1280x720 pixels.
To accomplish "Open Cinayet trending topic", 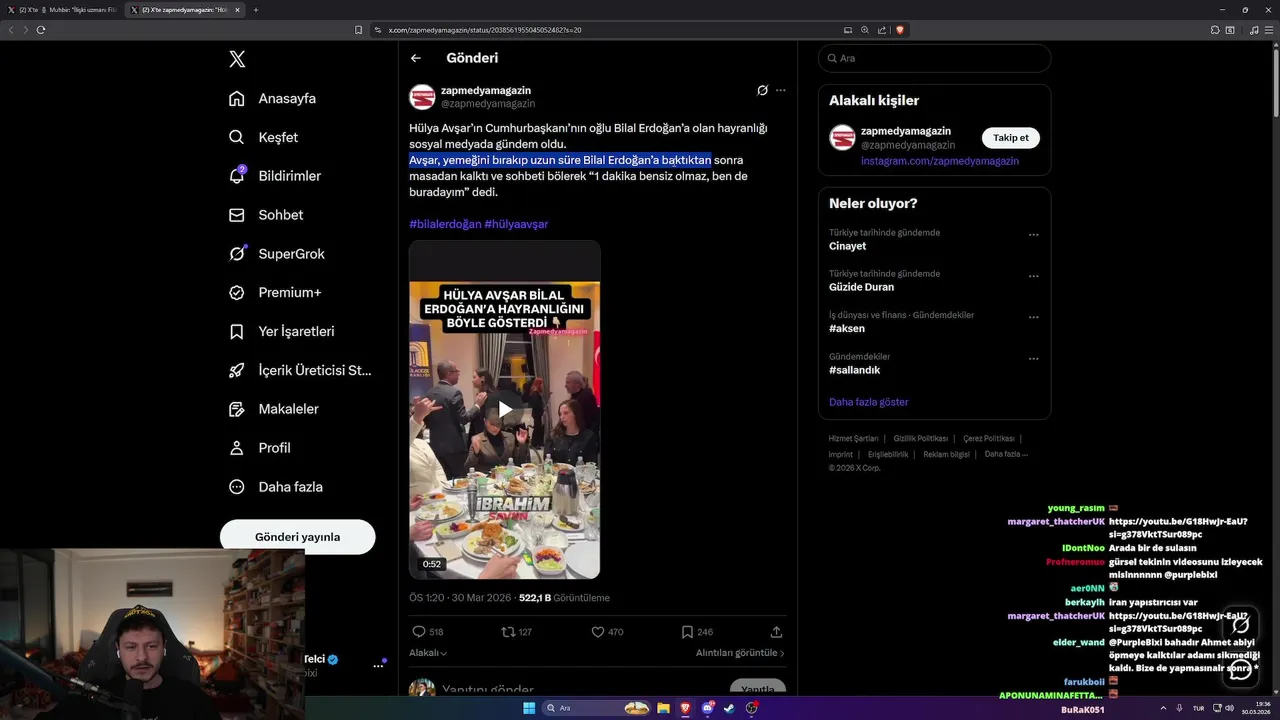I will coord(848,246).
